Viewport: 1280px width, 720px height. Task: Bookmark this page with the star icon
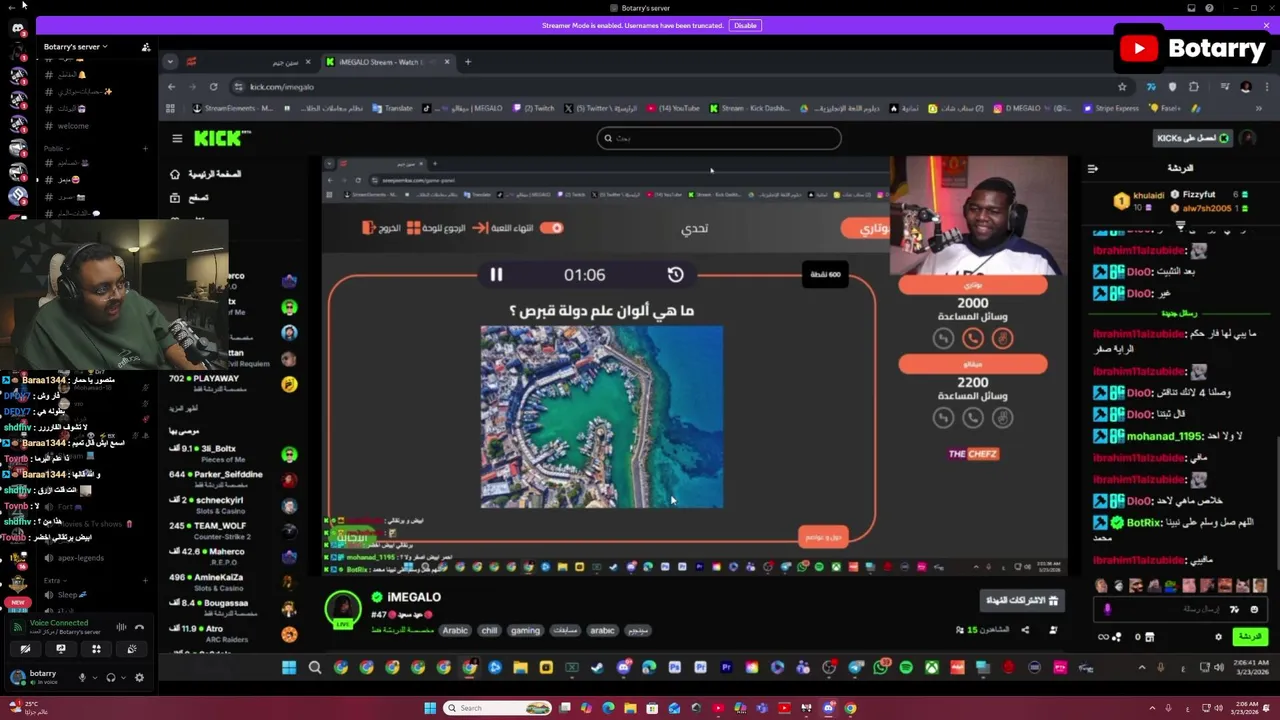tap(1122, 87)
